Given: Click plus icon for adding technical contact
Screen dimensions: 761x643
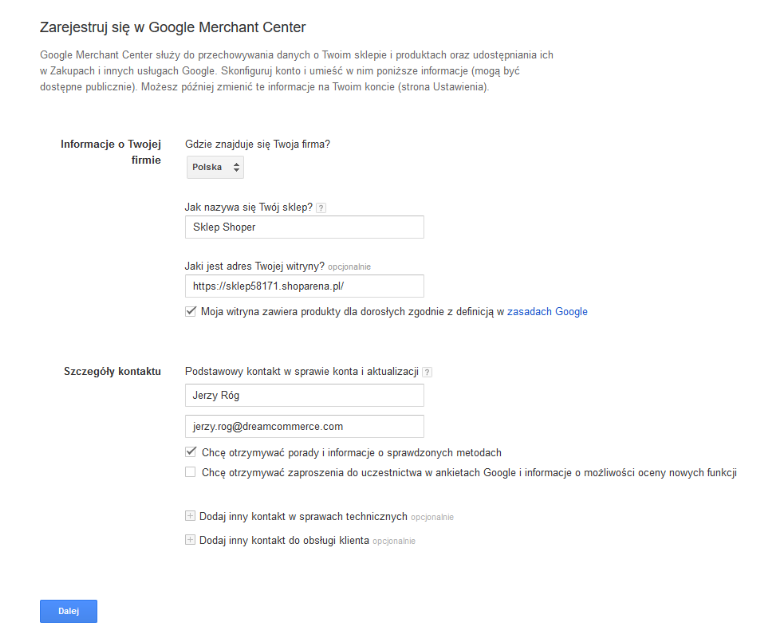Looking at the screenshot, I should tap(191, 517).
